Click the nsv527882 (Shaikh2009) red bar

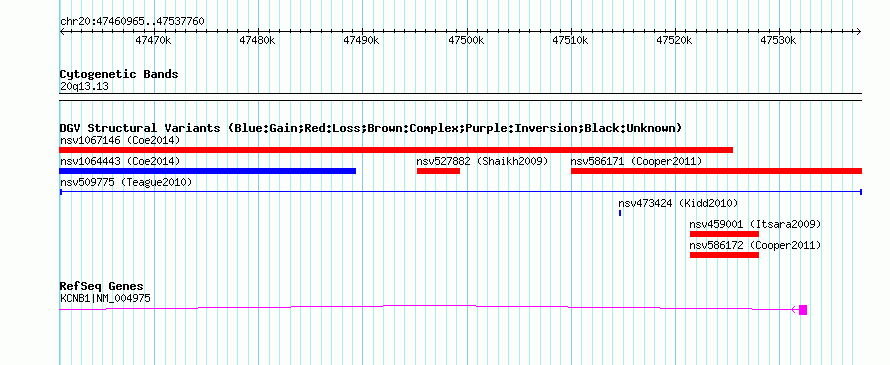(438, 171)
